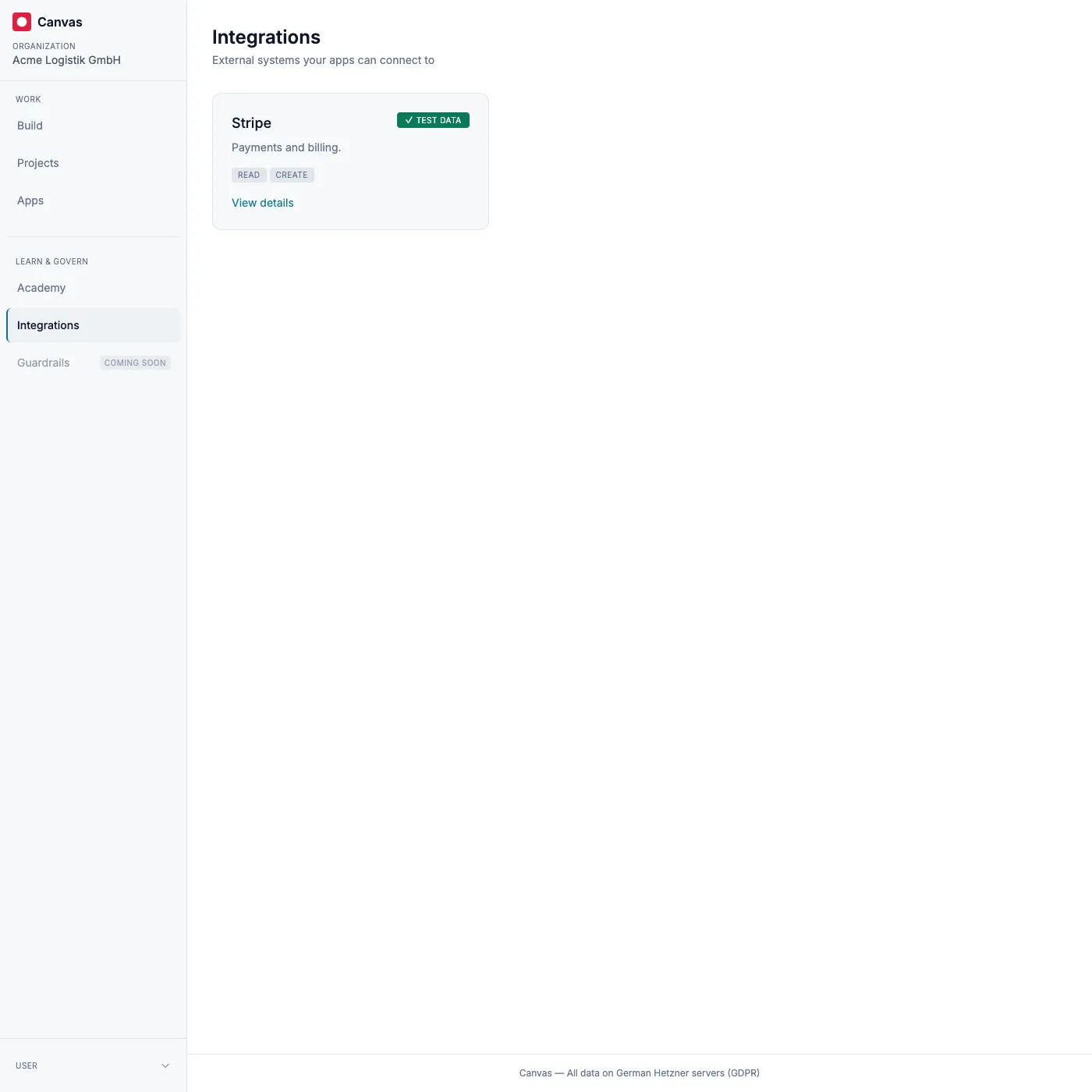The image size is (1092, 1092).
Task: Click the Guardrails sidebar entry
Action: coord(93,363)
